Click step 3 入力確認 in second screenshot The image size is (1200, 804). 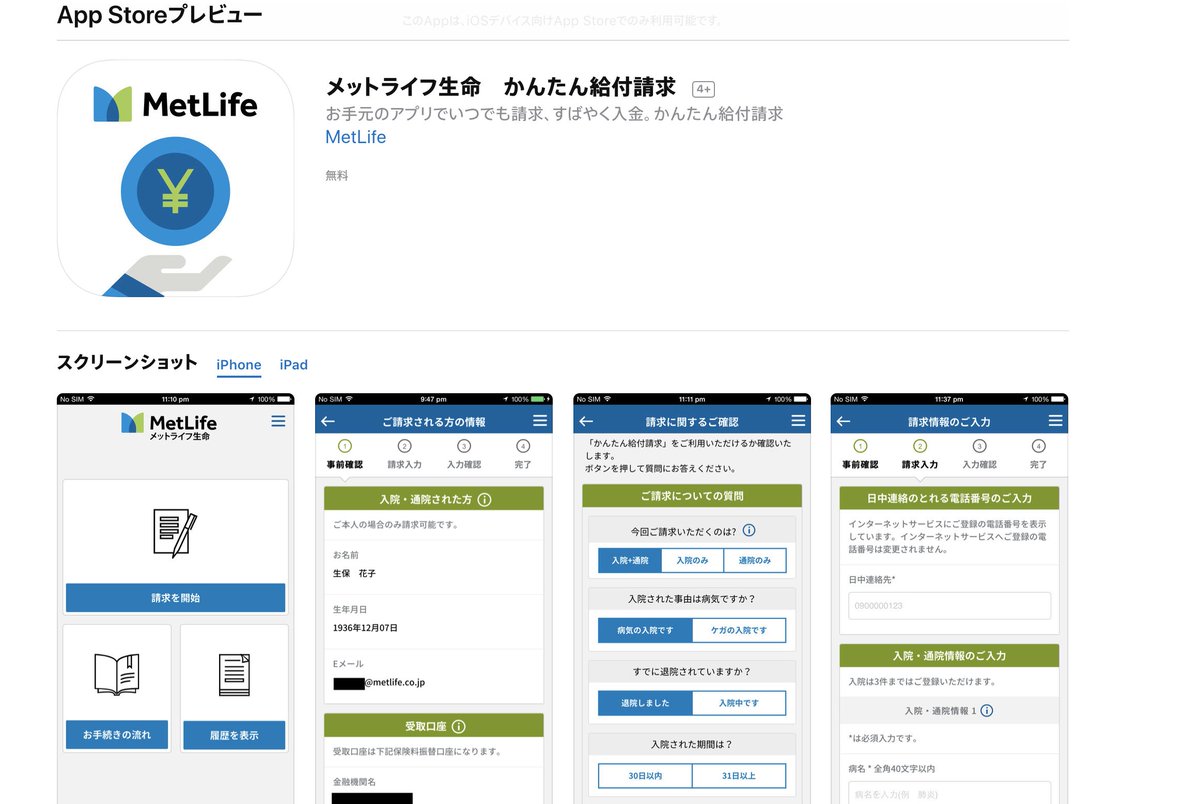point(463,455)
